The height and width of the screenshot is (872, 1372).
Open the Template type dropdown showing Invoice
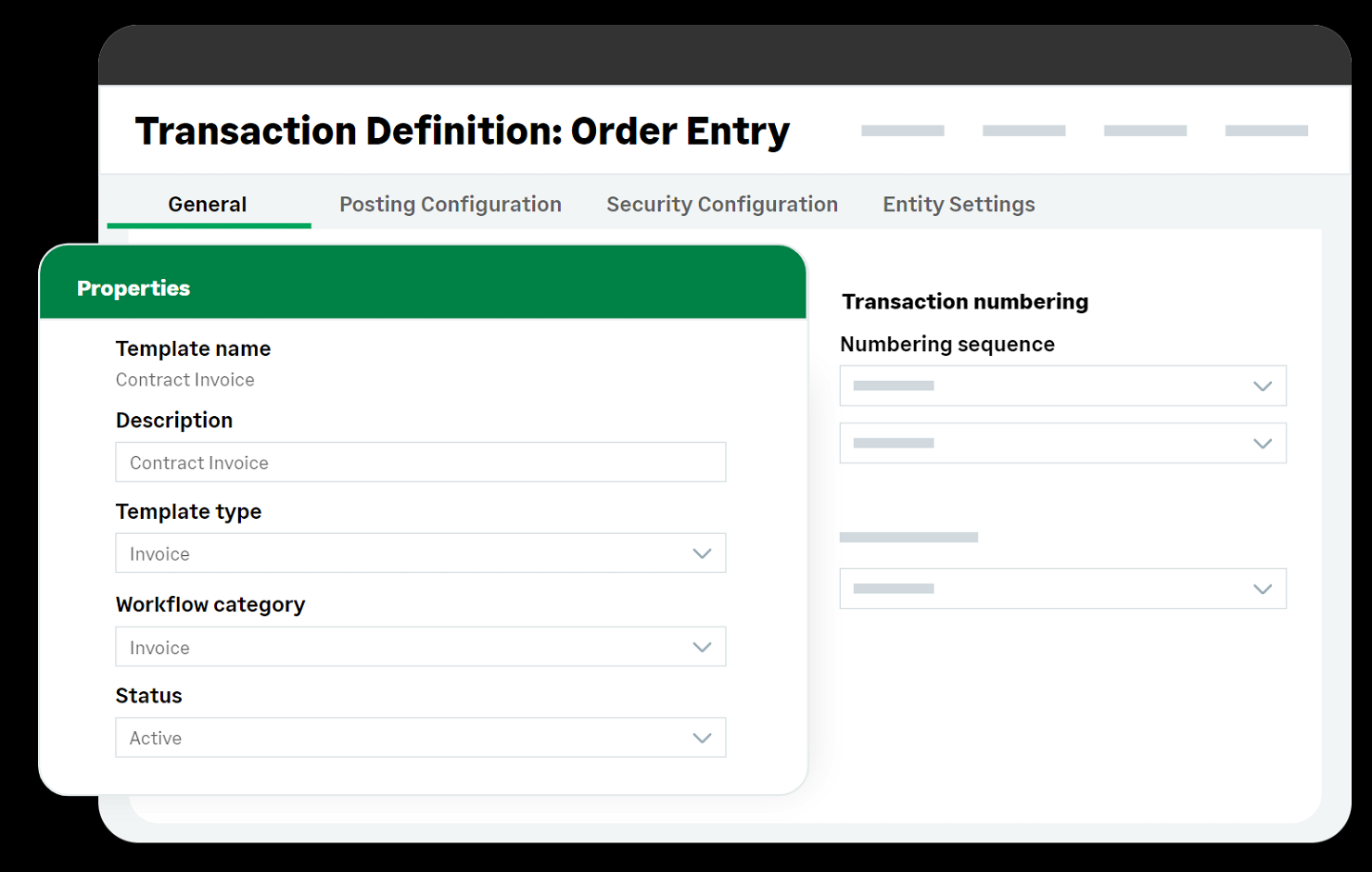[421, 553]
